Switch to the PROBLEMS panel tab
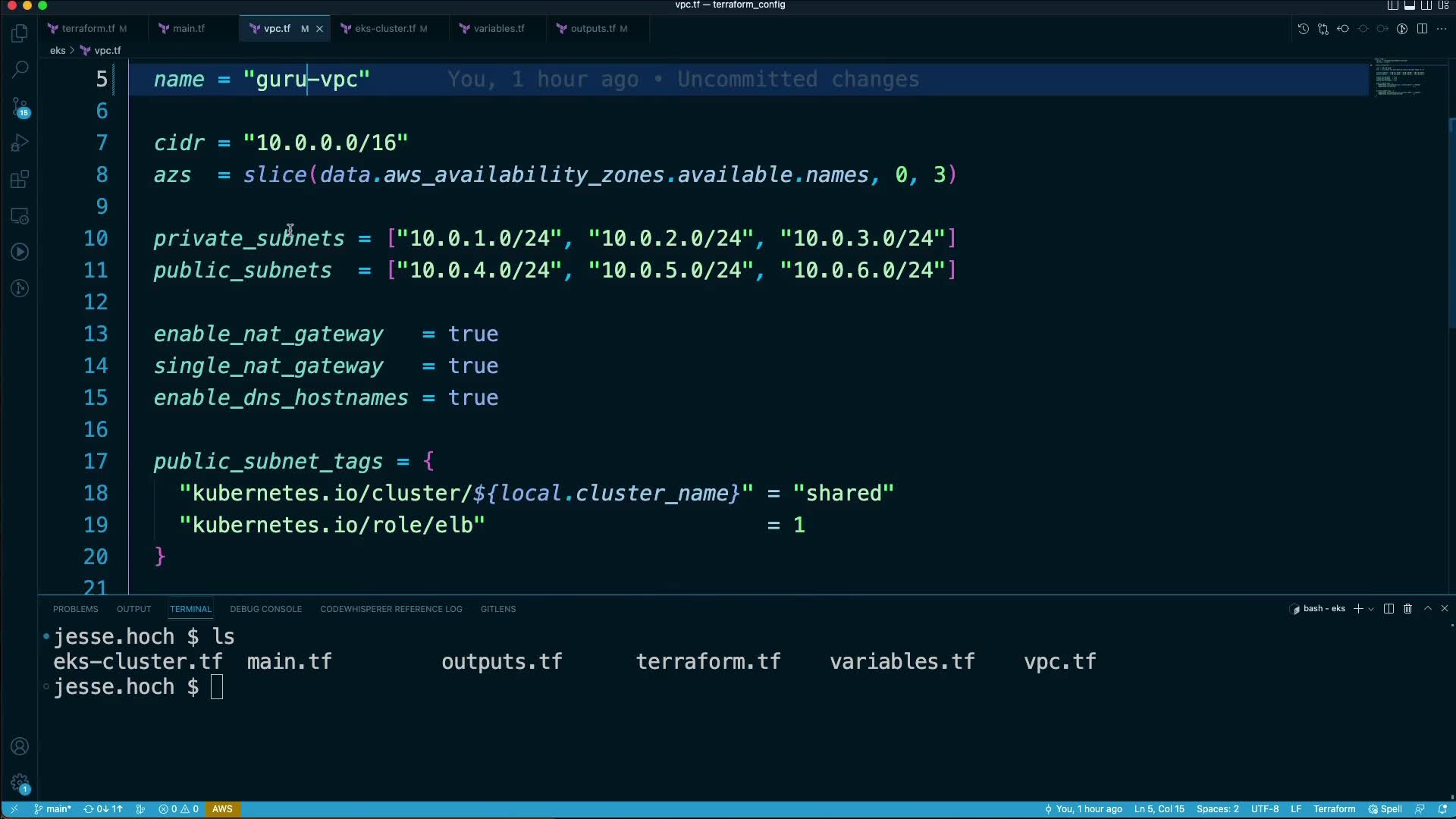Viewport: 1456px width, 819px height. 75,609
